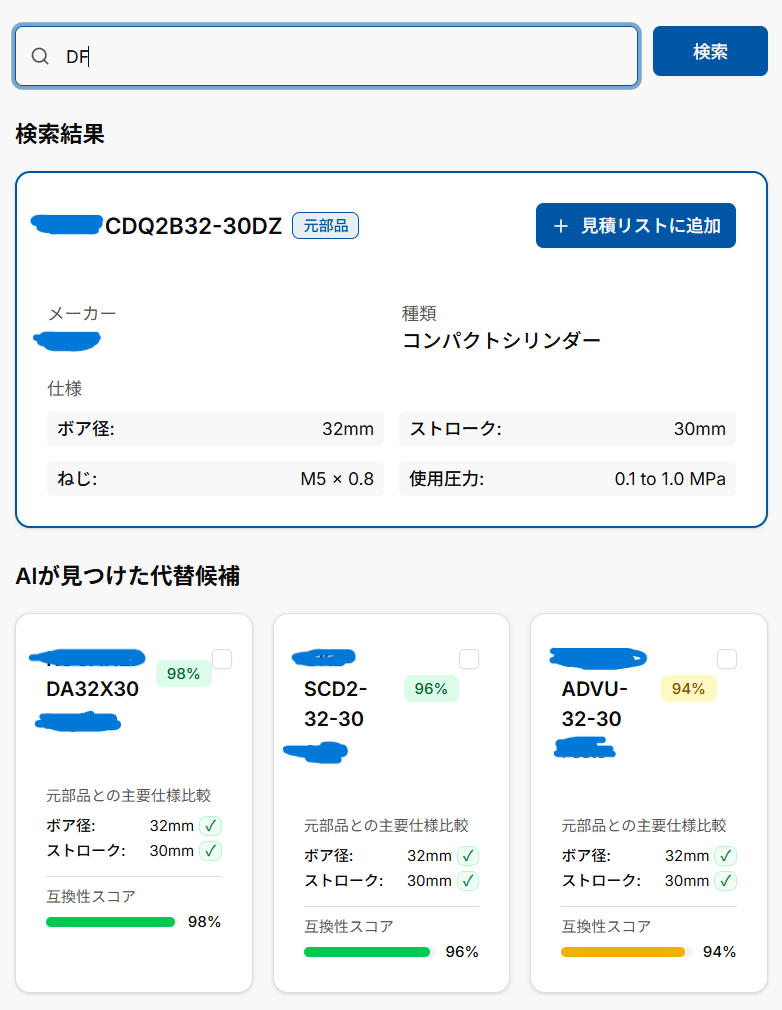Click the ねじ M5 × 0.8 spec row

click(x=215, y=479)
